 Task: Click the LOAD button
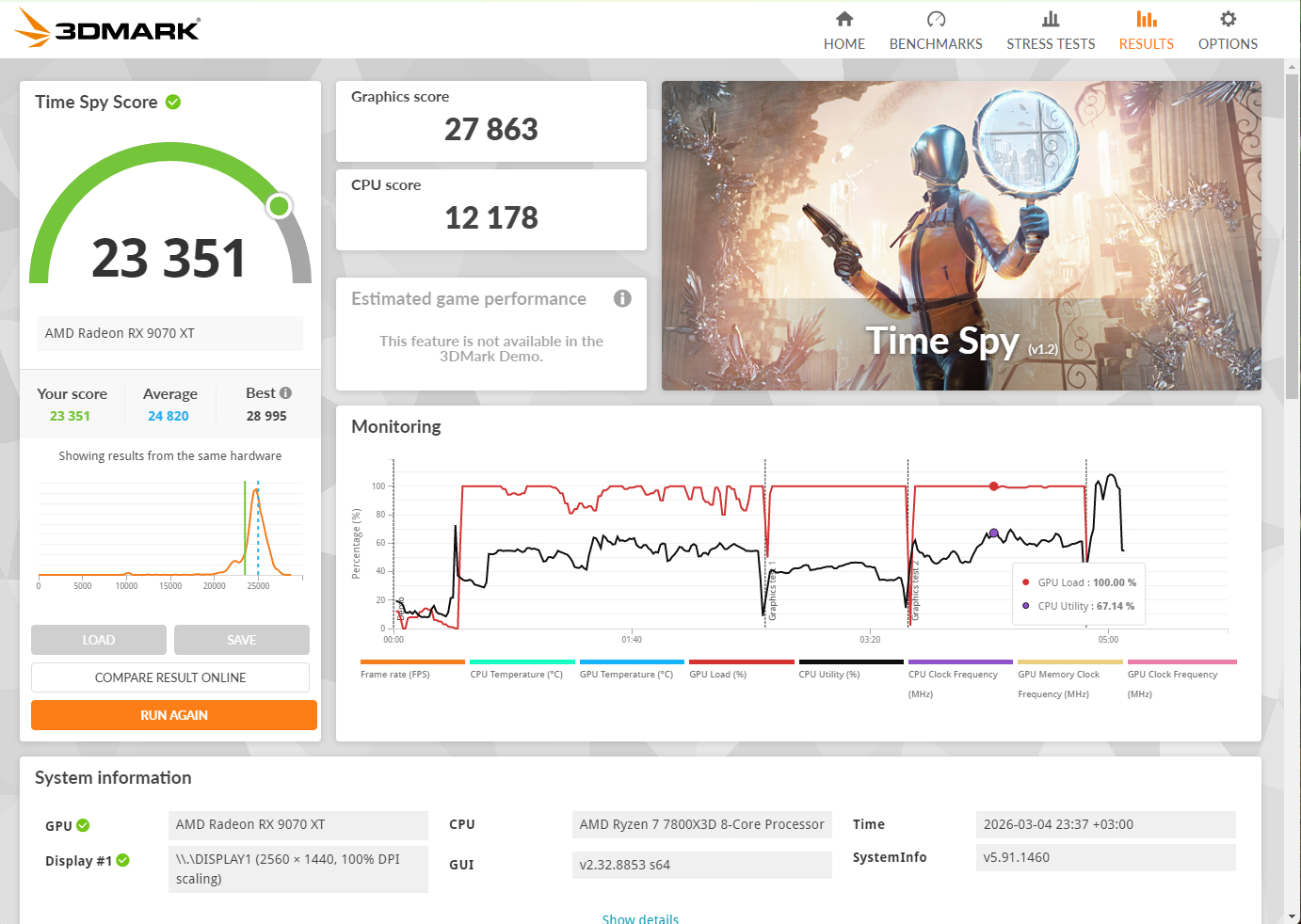99,640
